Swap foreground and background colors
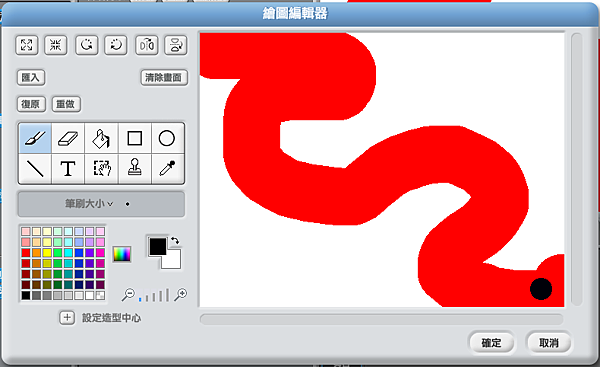Image resolution: width=600 pixels, height=367 pixels. click(x=175, y=241)
